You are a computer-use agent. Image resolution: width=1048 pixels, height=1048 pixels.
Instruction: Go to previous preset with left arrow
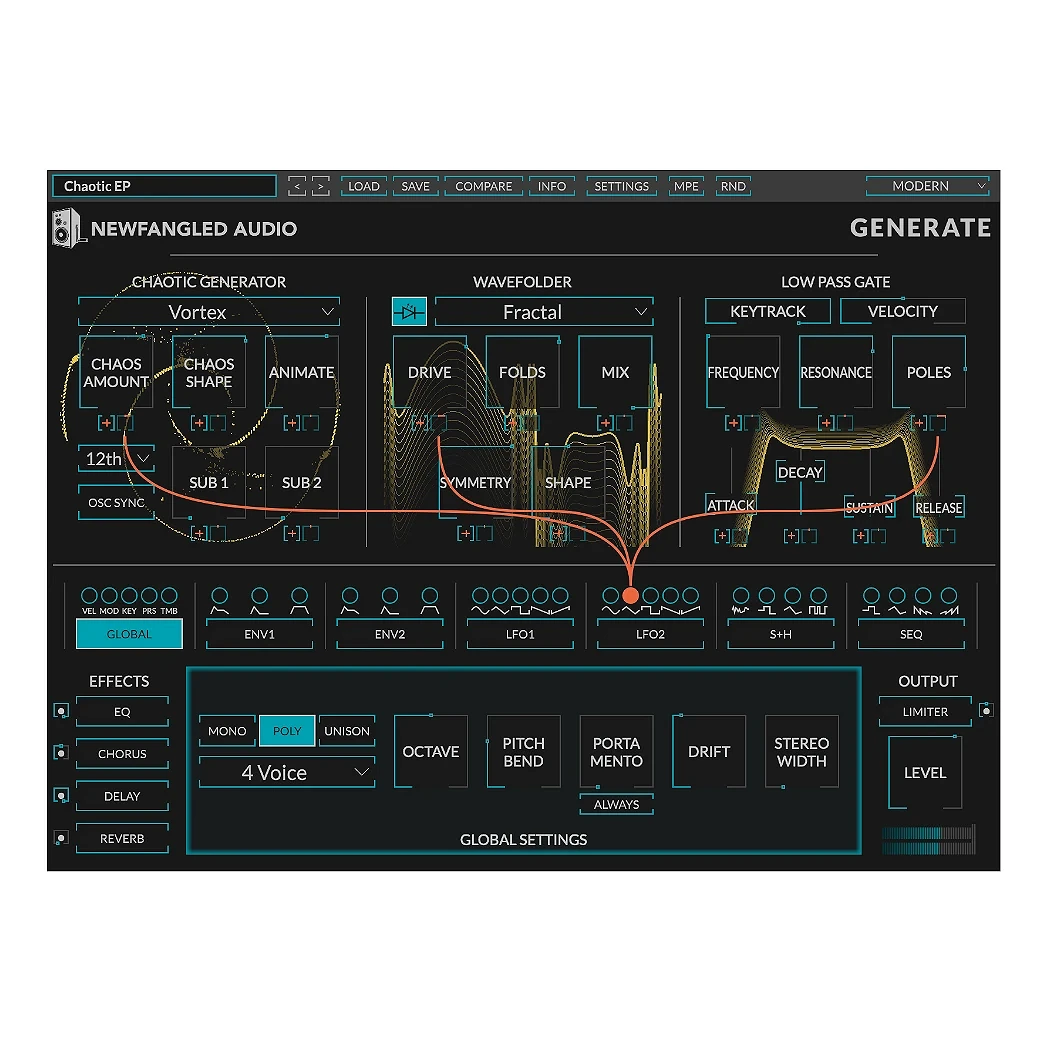pos(297,186)
